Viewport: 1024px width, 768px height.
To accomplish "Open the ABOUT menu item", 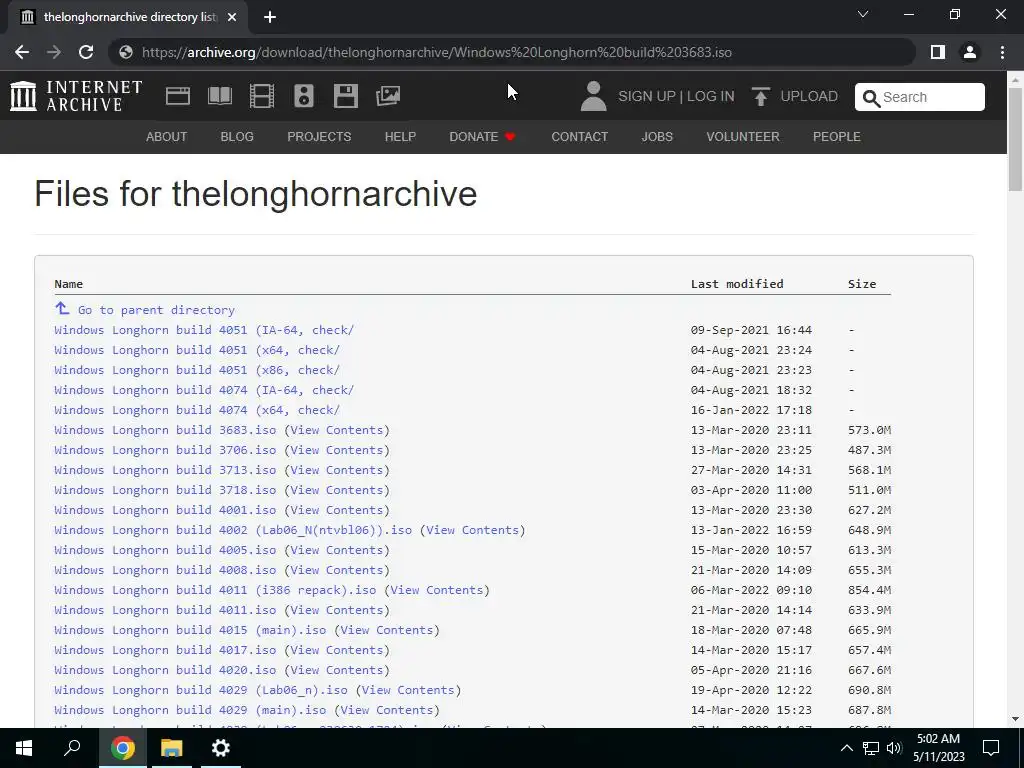I will (167, 136).
